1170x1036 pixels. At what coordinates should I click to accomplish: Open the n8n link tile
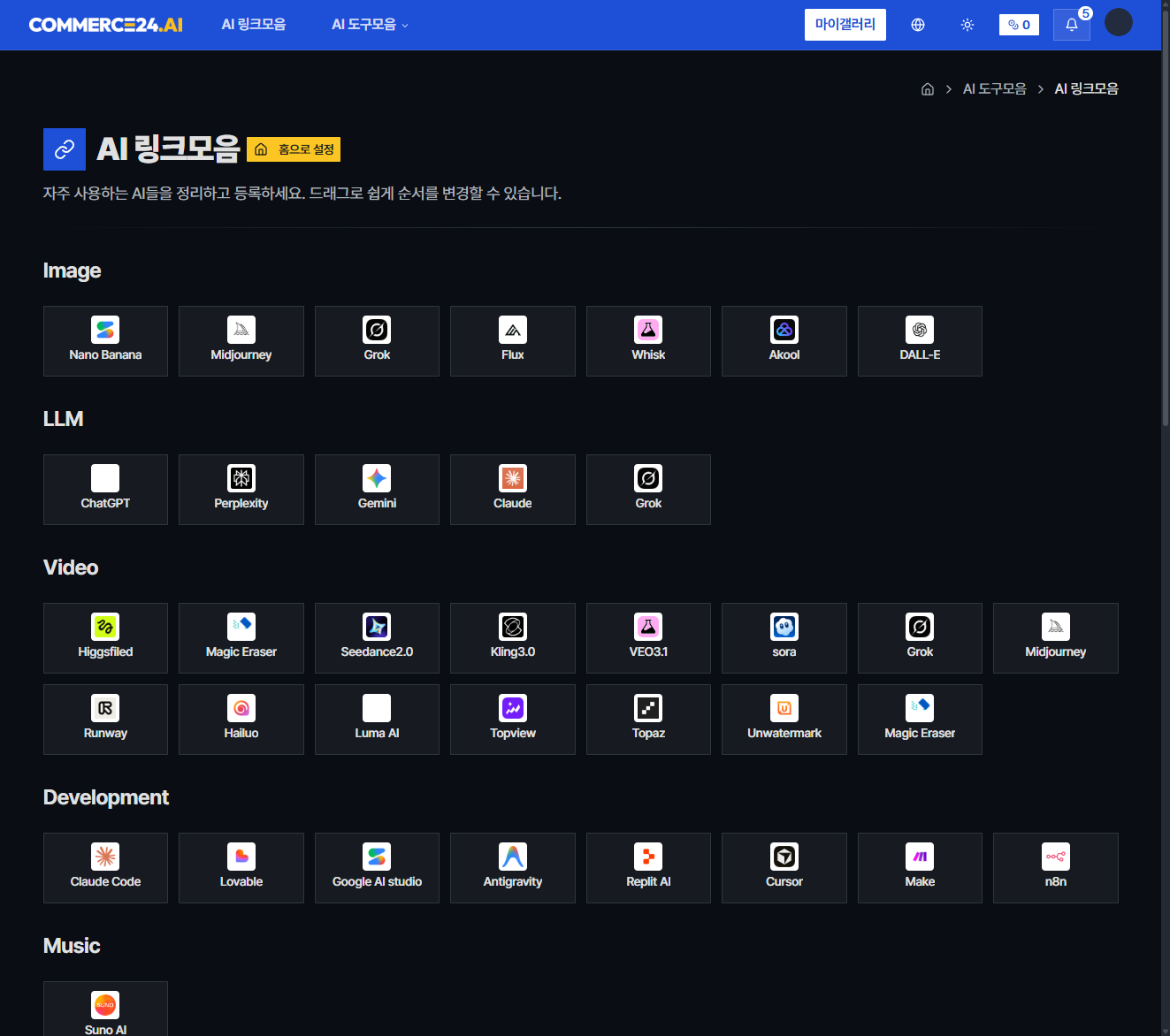1056,868
